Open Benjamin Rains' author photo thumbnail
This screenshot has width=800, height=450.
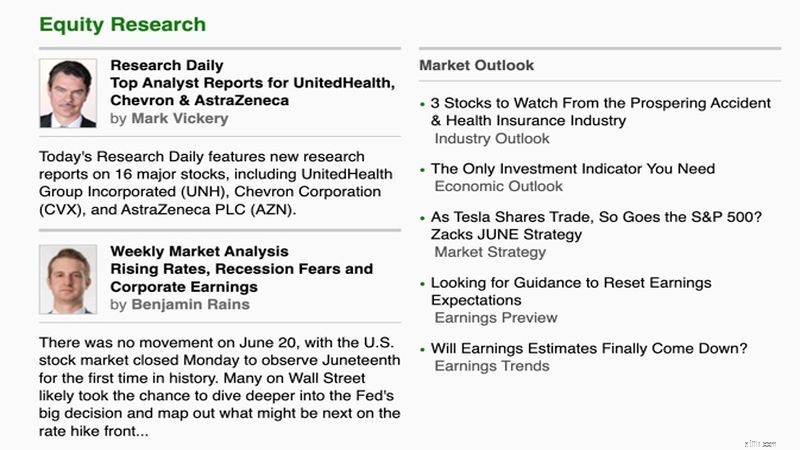68,279
